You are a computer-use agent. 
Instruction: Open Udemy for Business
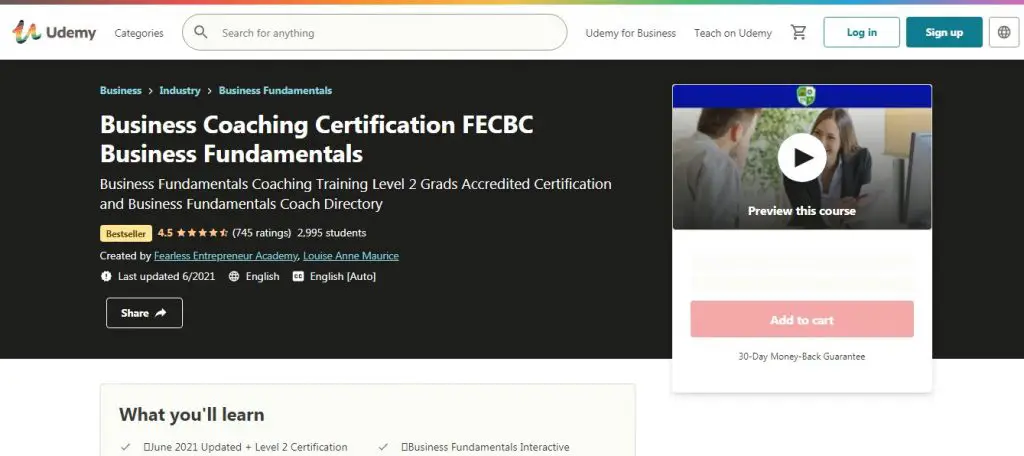coord(631,33)
